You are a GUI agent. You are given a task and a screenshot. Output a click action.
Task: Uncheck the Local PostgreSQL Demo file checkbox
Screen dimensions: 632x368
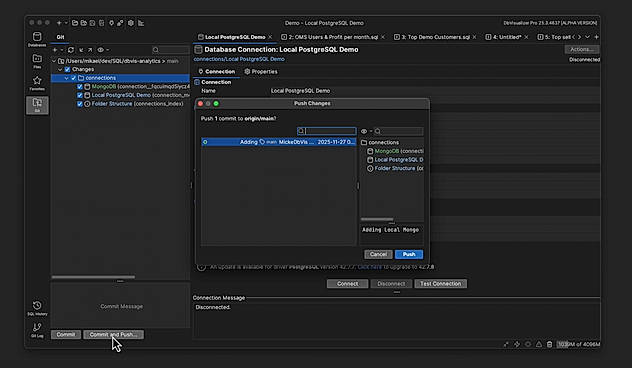tap(80, 95)
